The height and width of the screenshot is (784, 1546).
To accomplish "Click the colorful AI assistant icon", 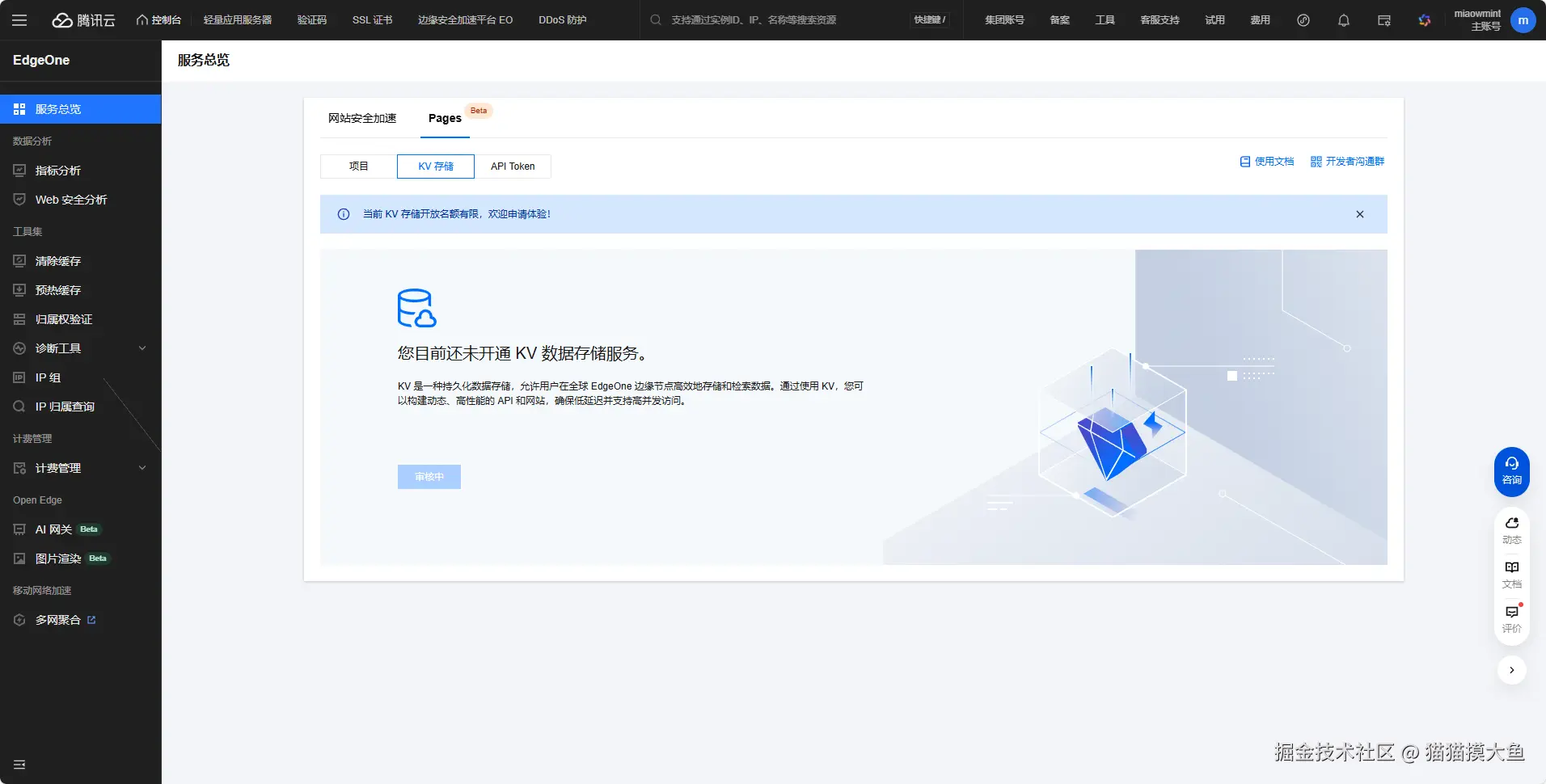I will pyautogui.click(x=1425, y=20).
